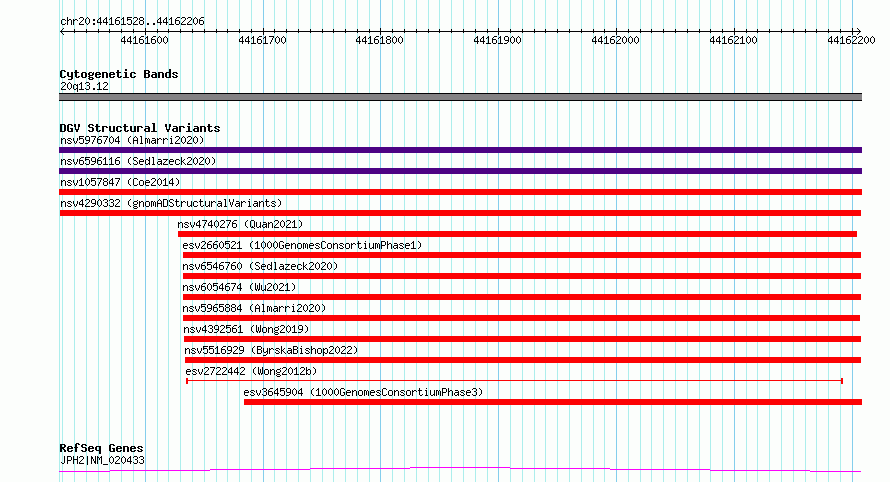Image resolution: width=890 pixels, height=482 pixels.
Task: Select the RefSeq Genes track title
Action: tap(101, 448)
